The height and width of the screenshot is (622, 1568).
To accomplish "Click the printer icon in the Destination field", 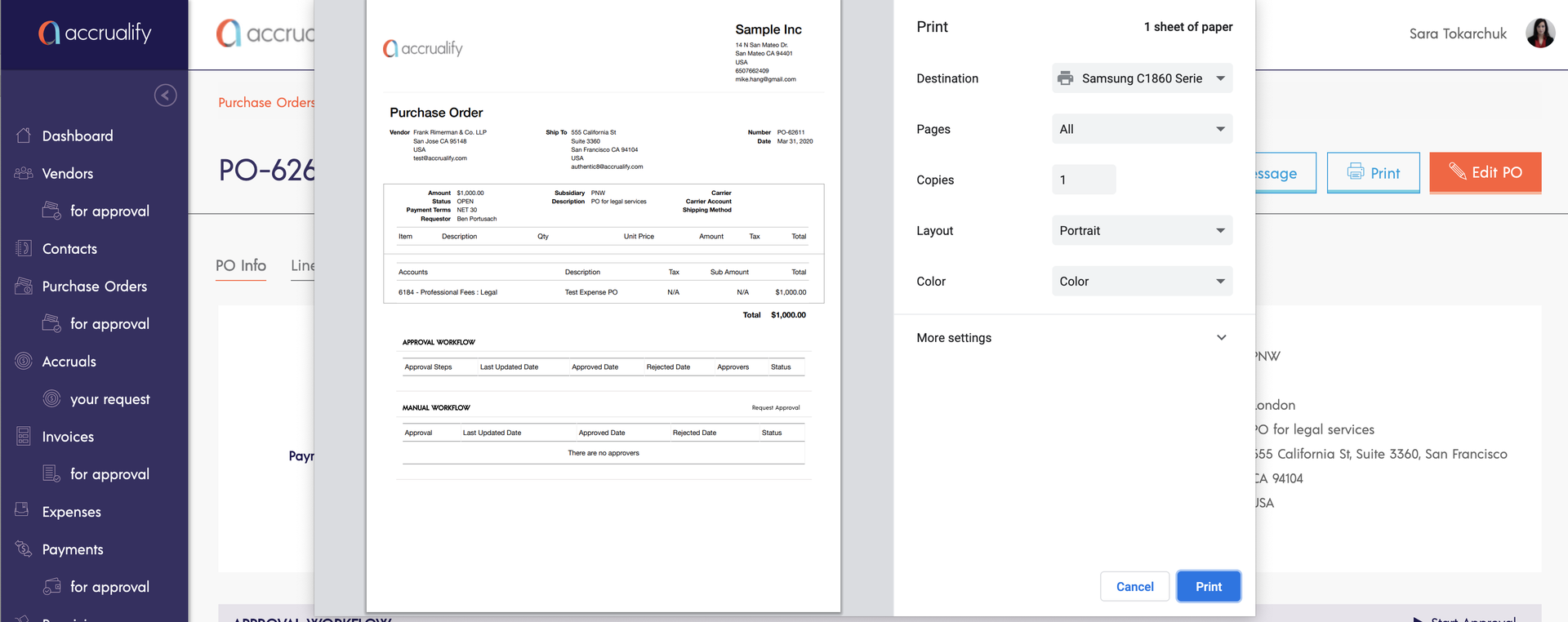I will click(1066, 78).
